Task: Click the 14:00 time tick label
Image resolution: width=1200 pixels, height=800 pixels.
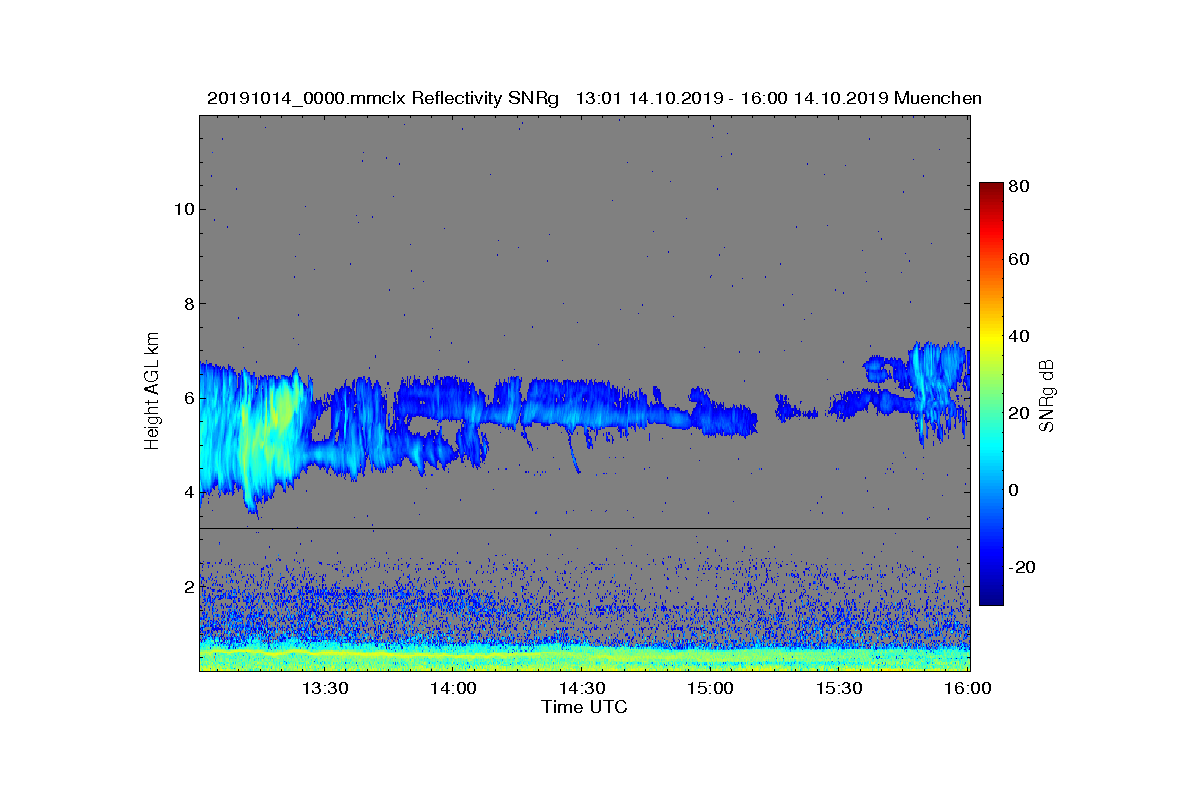Action: pyautogui.click(x=453, y=688)
